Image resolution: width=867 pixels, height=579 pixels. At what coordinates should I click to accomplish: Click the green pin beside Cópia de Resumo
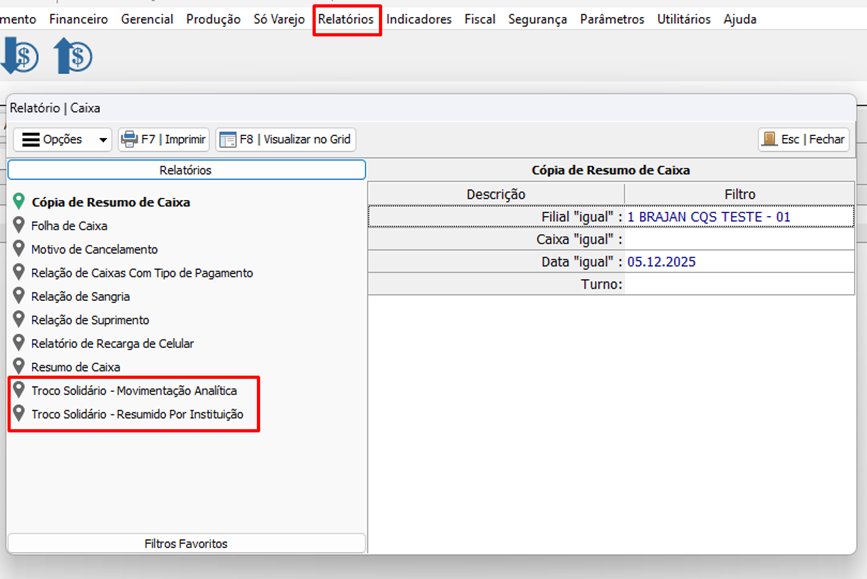(x=18, y=202)
